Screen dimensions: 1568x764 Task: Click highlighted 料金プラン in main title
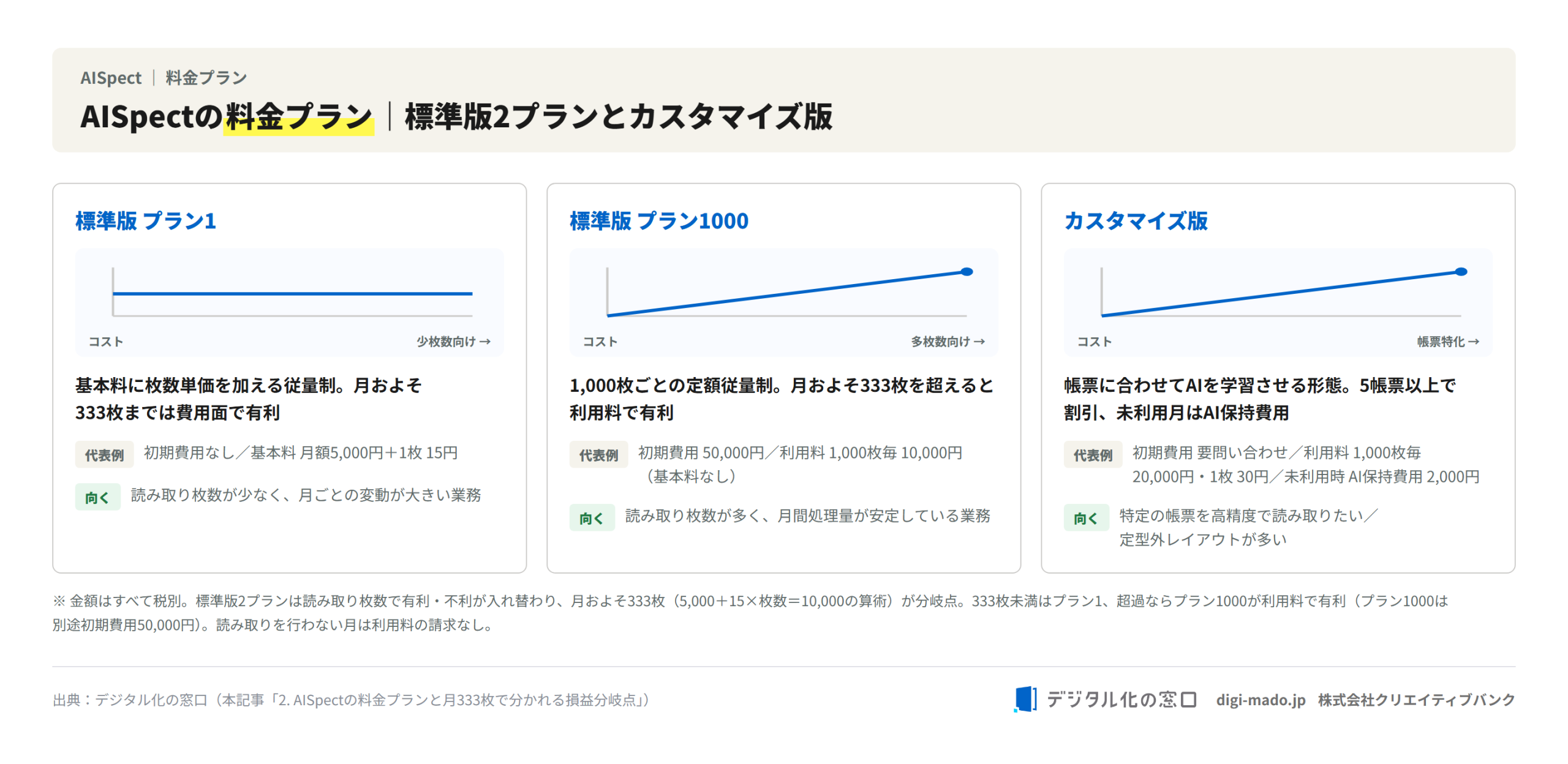(x=298, y=116)
